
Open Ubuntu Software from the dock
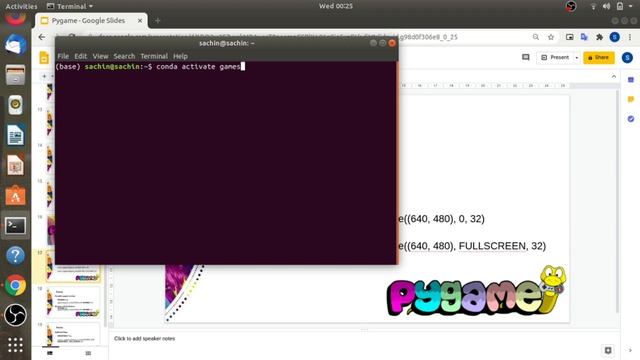coord(16,196)
